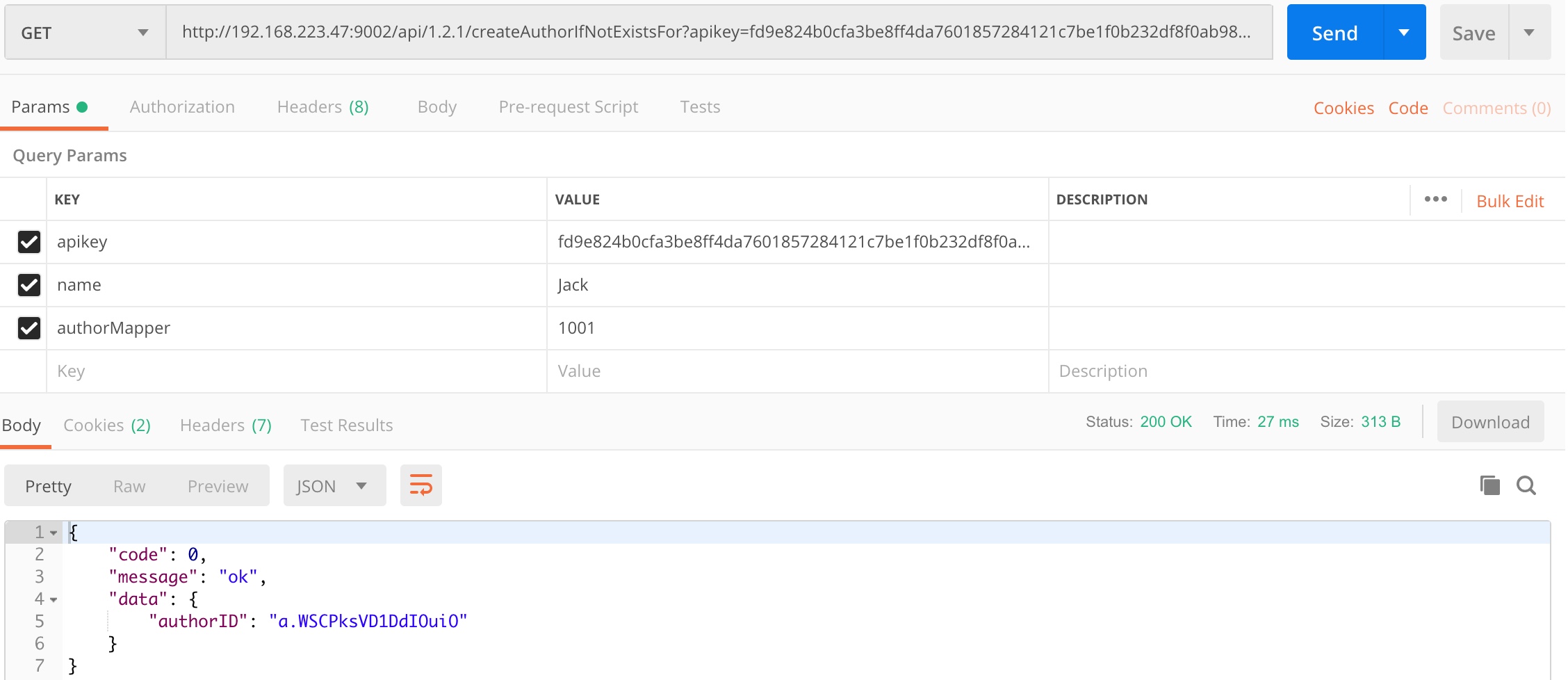Disable the name parameter Jack
1568x680 pixels.
coord(28,285)
